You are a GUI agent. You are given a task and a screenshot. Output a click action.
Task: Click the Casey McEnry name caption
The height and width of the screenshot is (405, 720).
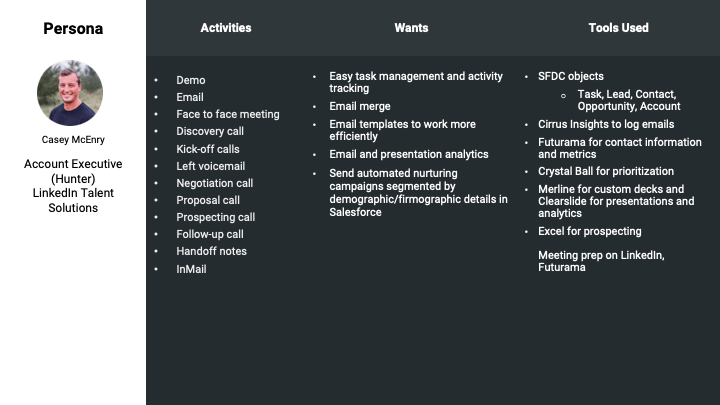[71, 139]
